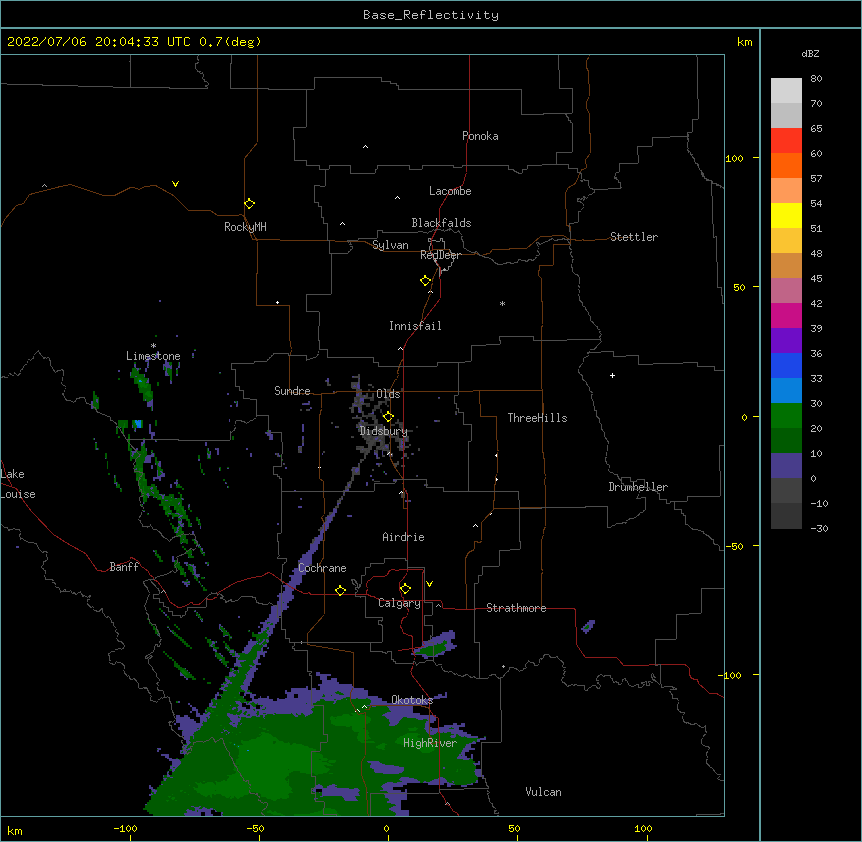Select the purple 10 dBZ legend swatch
The image size is (862, 842).
[x=786, y=466]
